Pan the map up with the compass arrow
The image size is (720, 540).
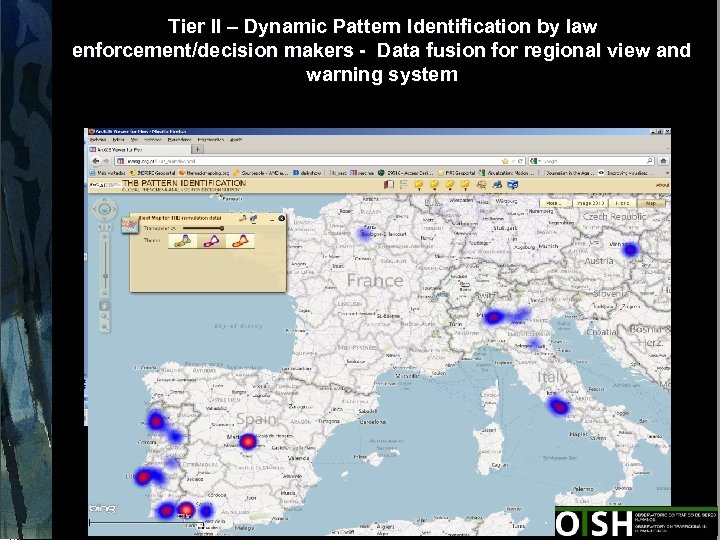104,201
